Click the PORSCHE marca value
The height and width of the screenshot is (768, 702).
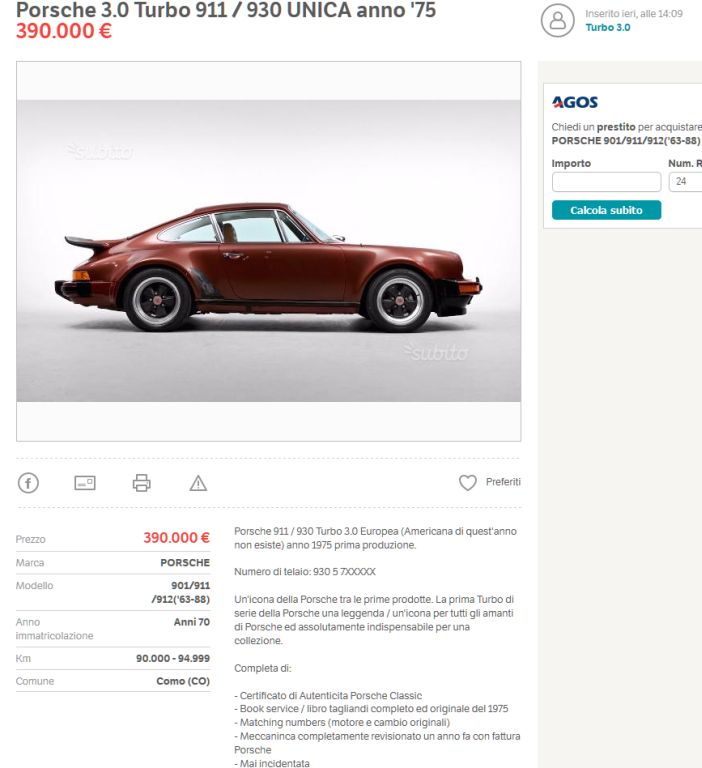[x=185, y=562]
